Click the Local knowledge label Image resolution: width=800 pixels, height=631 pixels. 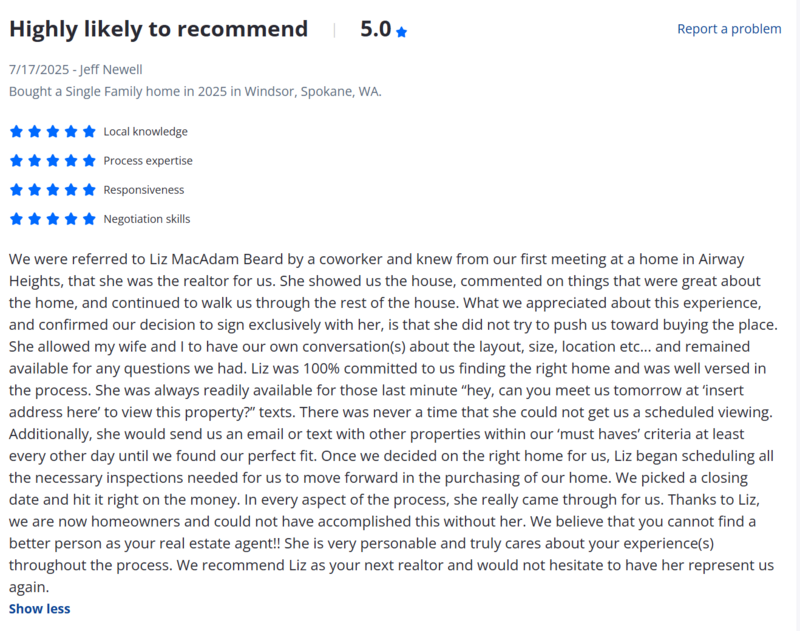[x=145, y=132]
